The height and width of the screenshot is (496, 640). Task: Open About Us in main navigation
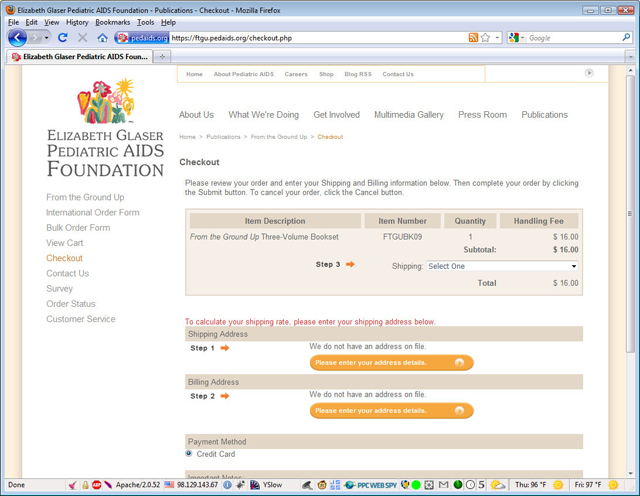[x=196, y=115]
